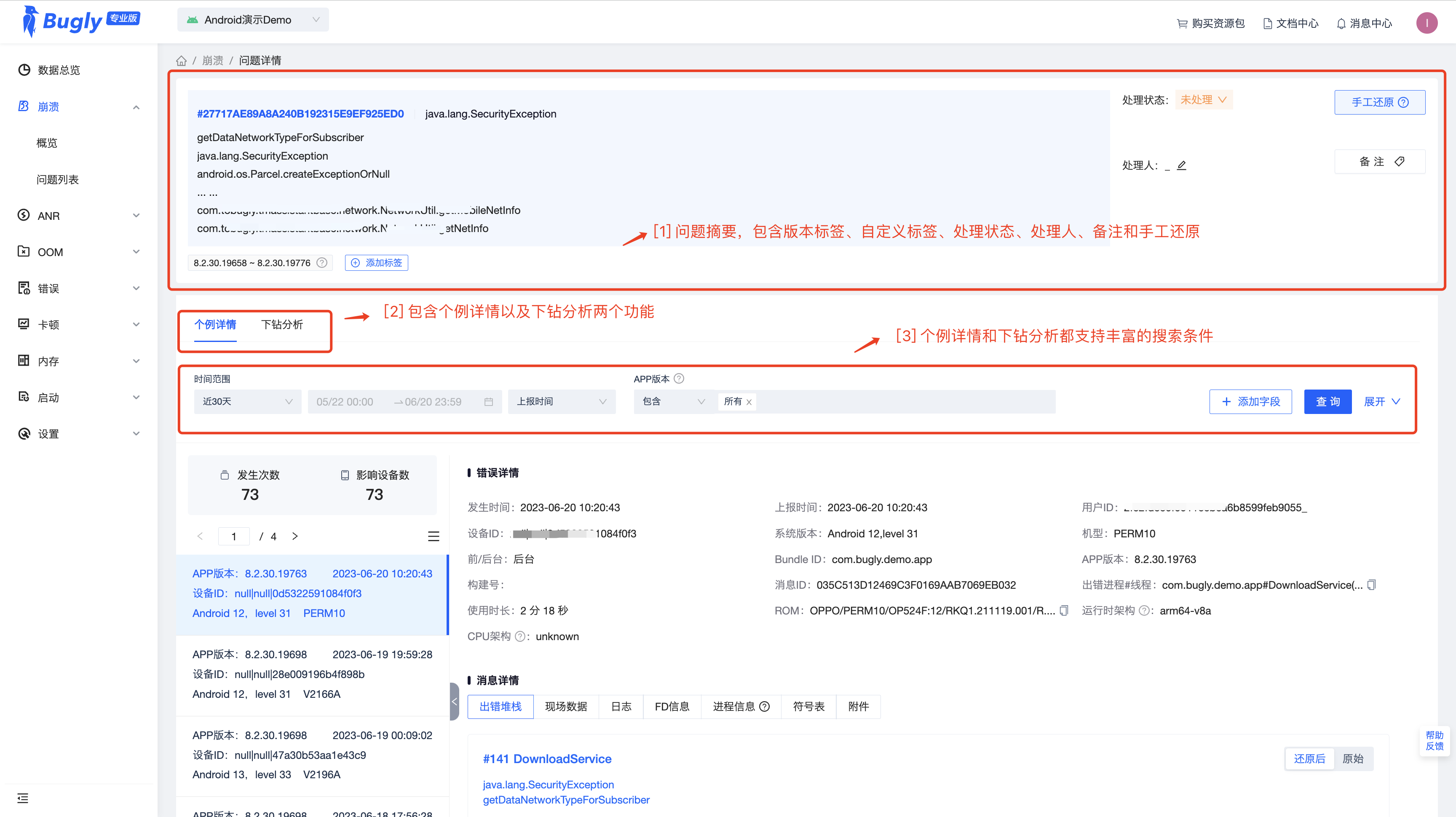
Task: Collapse the 崩溃 sidebar section
Action: point(136,107)
